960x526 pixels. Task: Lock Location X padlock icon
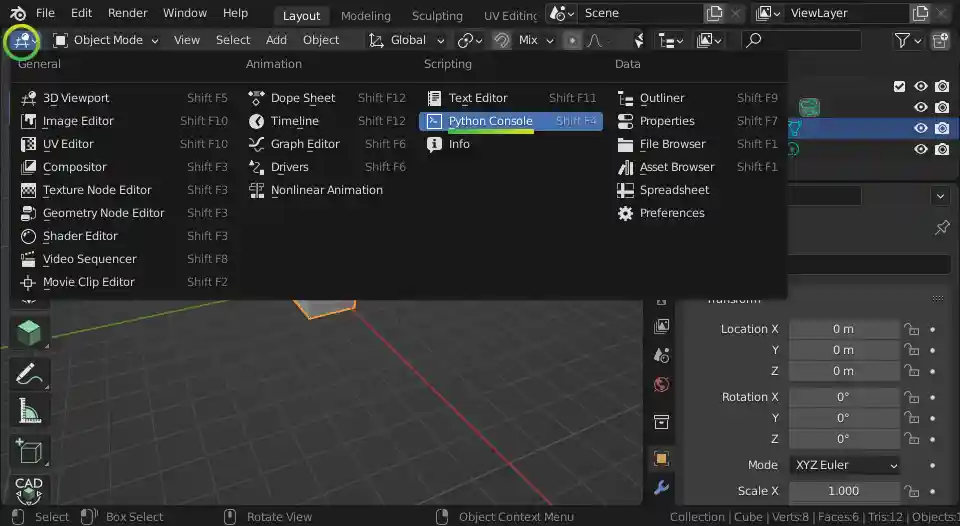point(912,329)
